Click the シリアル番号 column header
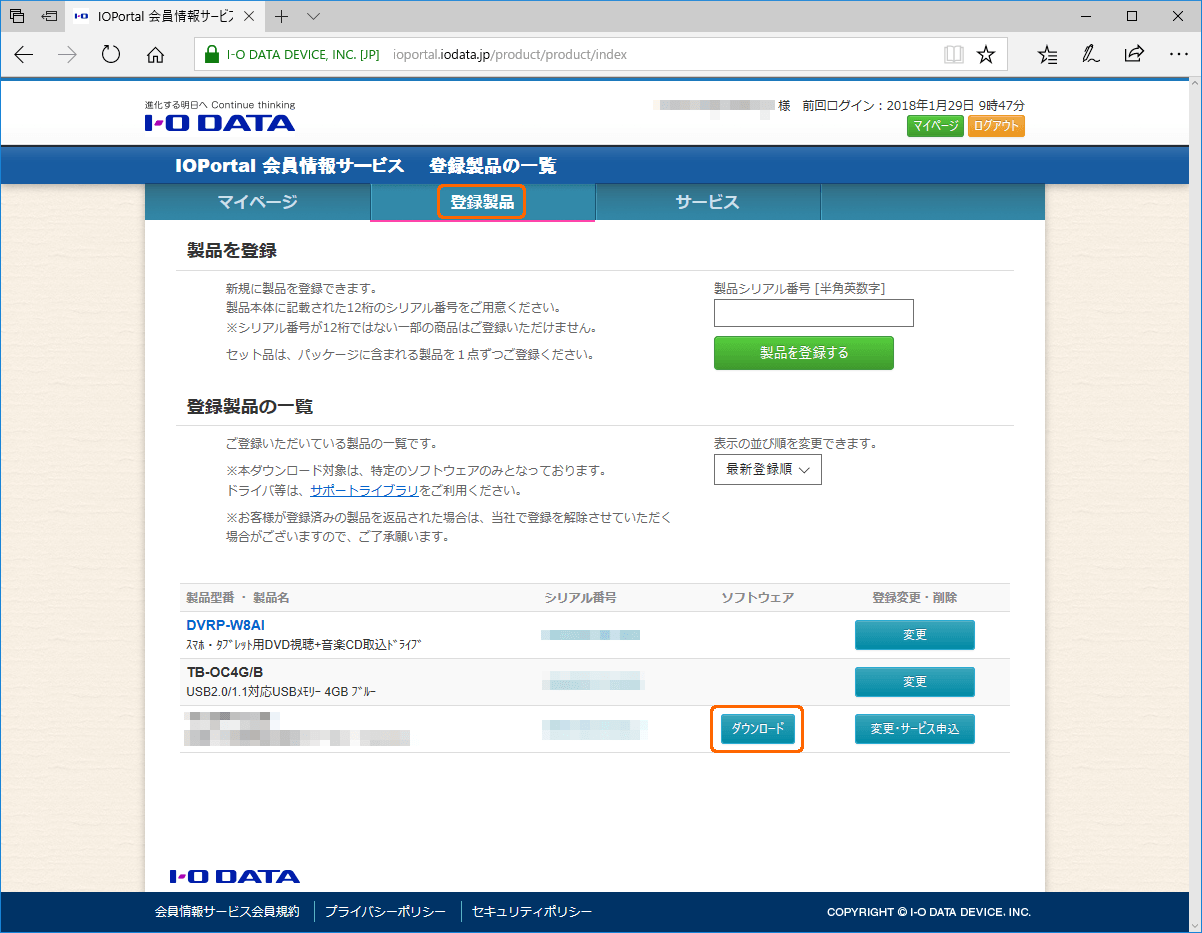This screenshot has height=933, width=1202. [x=580, y=598]
